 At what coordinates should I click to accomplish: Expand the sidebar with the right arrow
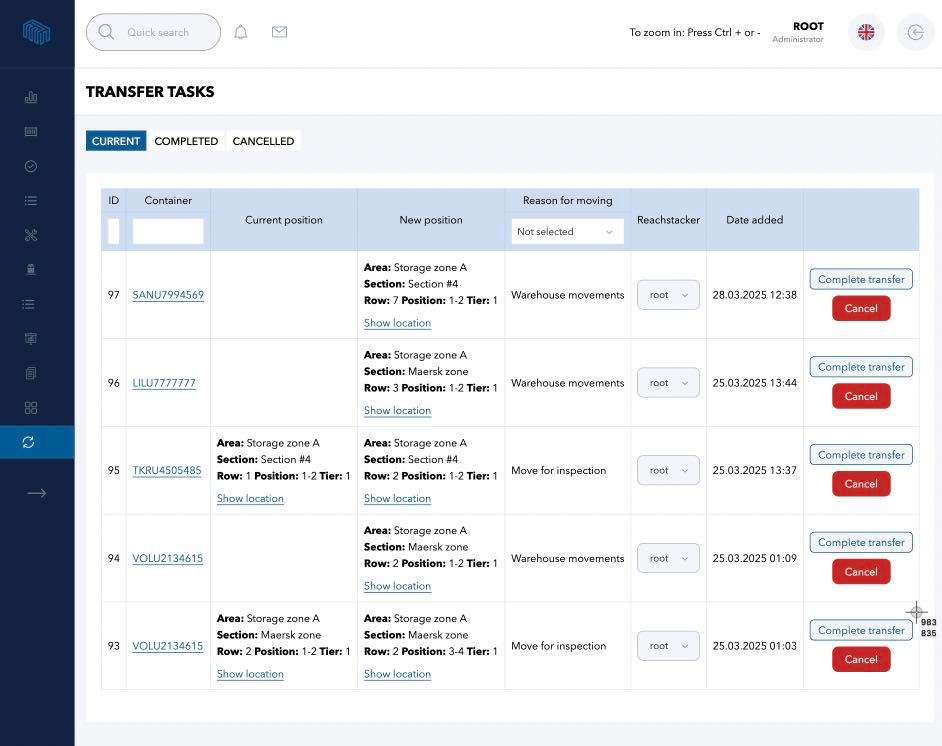37,493
